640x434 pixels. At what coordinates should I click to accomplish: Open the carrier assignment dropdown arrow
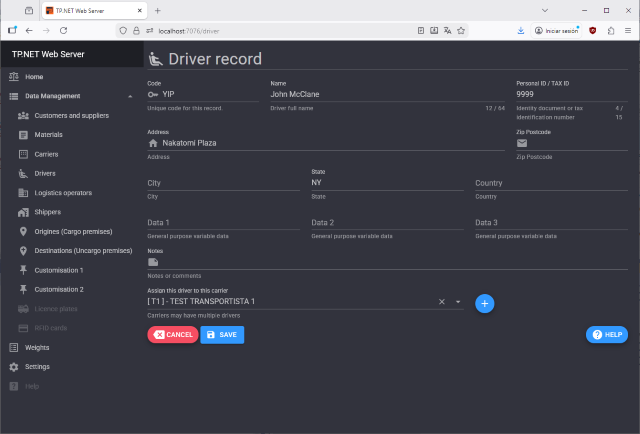click(457, 301)
